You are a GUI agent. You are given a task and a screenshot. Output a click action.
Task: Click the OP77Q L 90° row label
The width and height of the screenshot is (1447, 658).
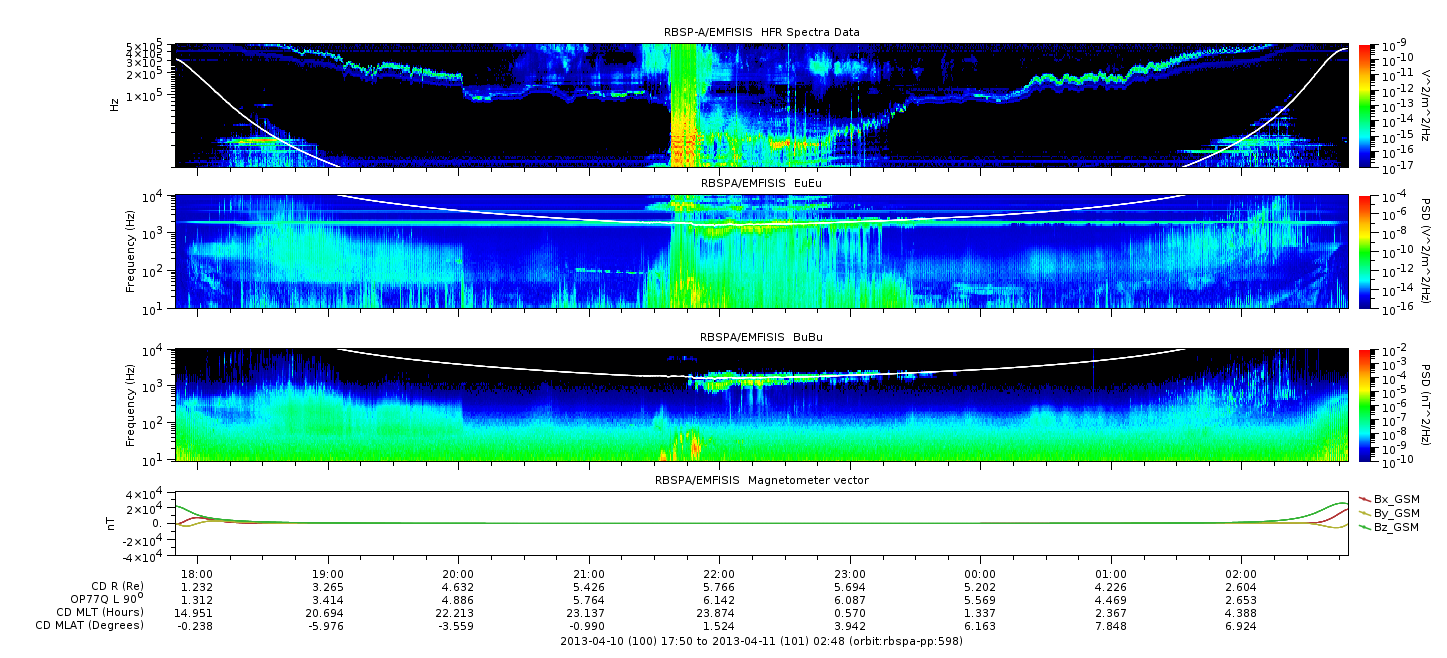[106, 599]
